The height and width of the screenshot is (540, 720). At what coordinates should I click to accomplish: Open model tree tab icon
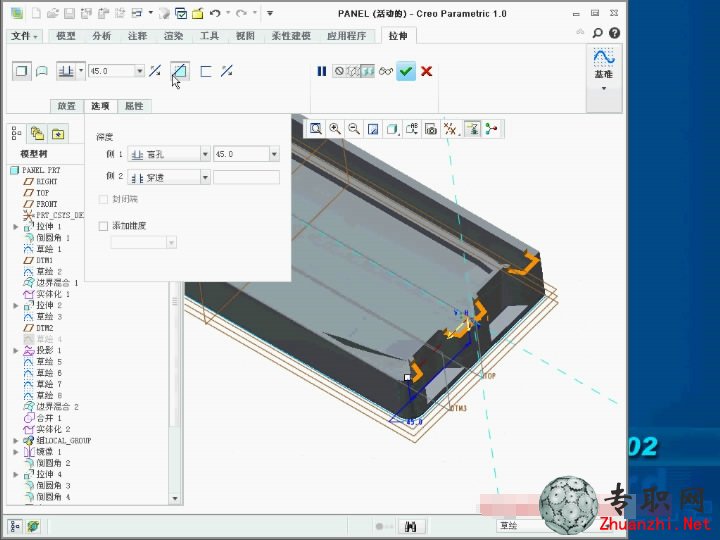pyautogui.click(x=17, y=134)
